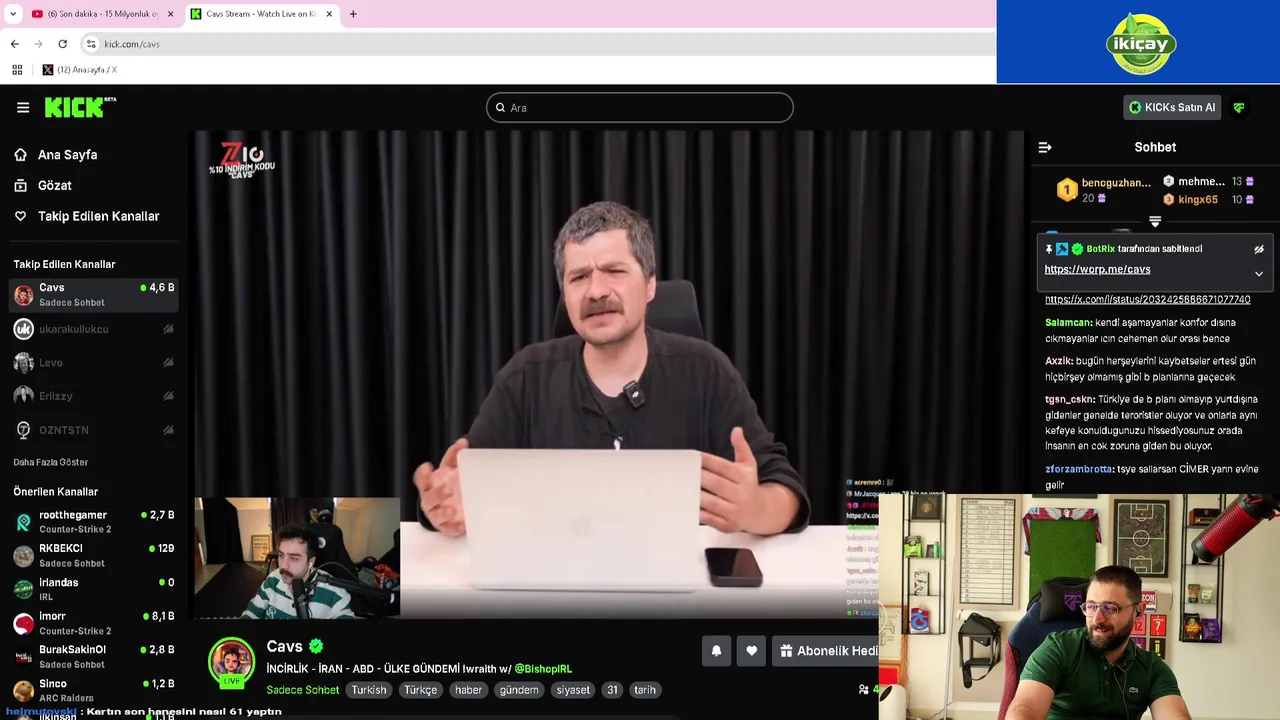Open Erlizzy channel in sidebar
Viewport: 1280px width, 720px height.
pyautogui.click(x=94, y=396)
